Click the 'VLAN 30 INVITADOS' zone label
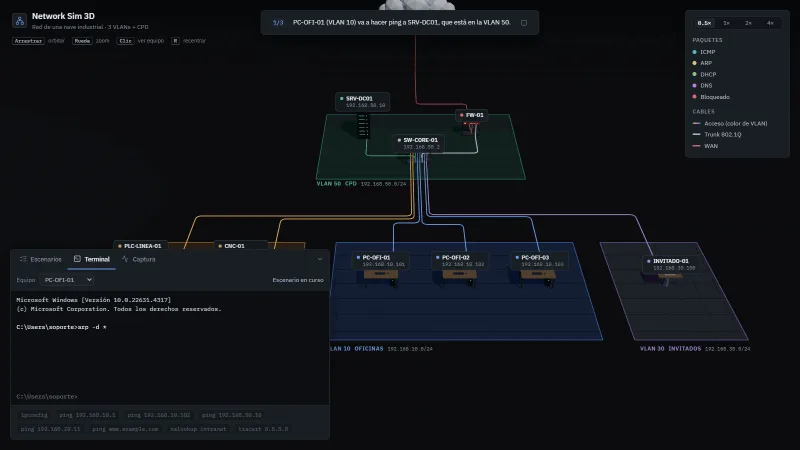 tap(670, 349)
